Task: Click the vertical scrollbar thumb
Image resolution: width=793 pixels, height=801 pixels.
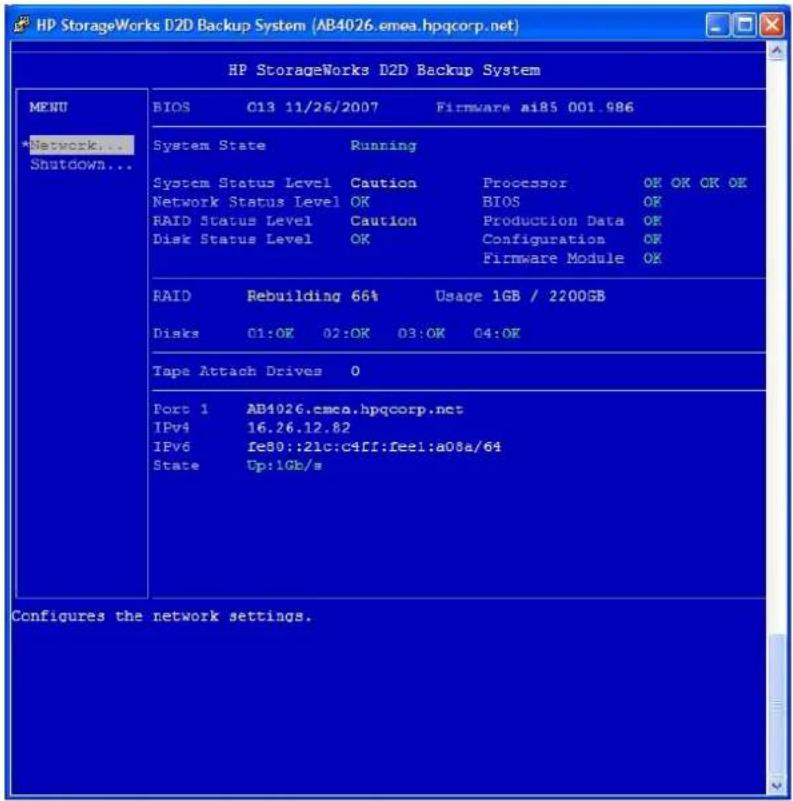Action: (777, 705)
